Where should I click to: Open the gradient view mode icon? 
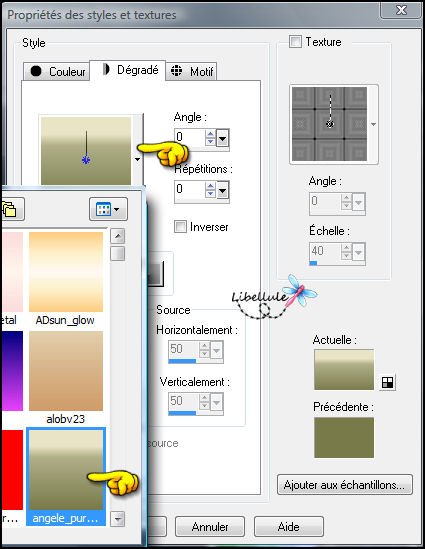108,209
